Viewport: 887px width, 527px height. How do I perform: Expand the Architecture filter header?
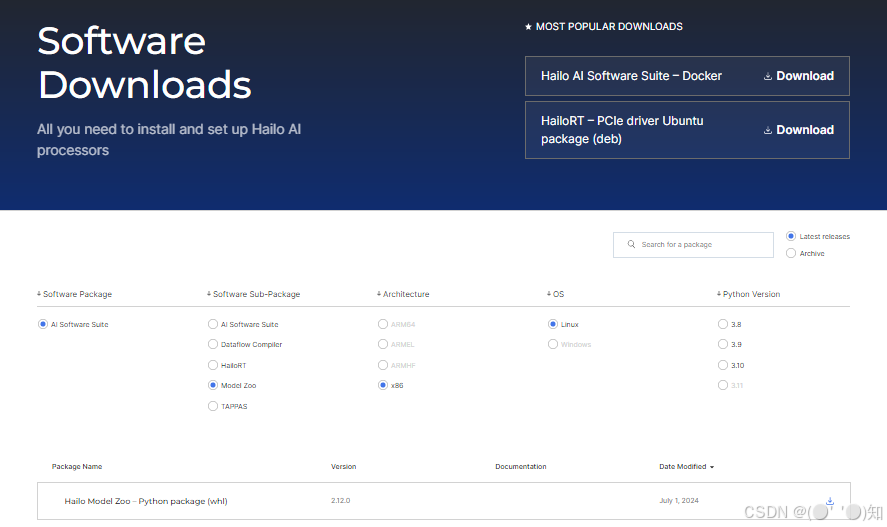point(403,294)
